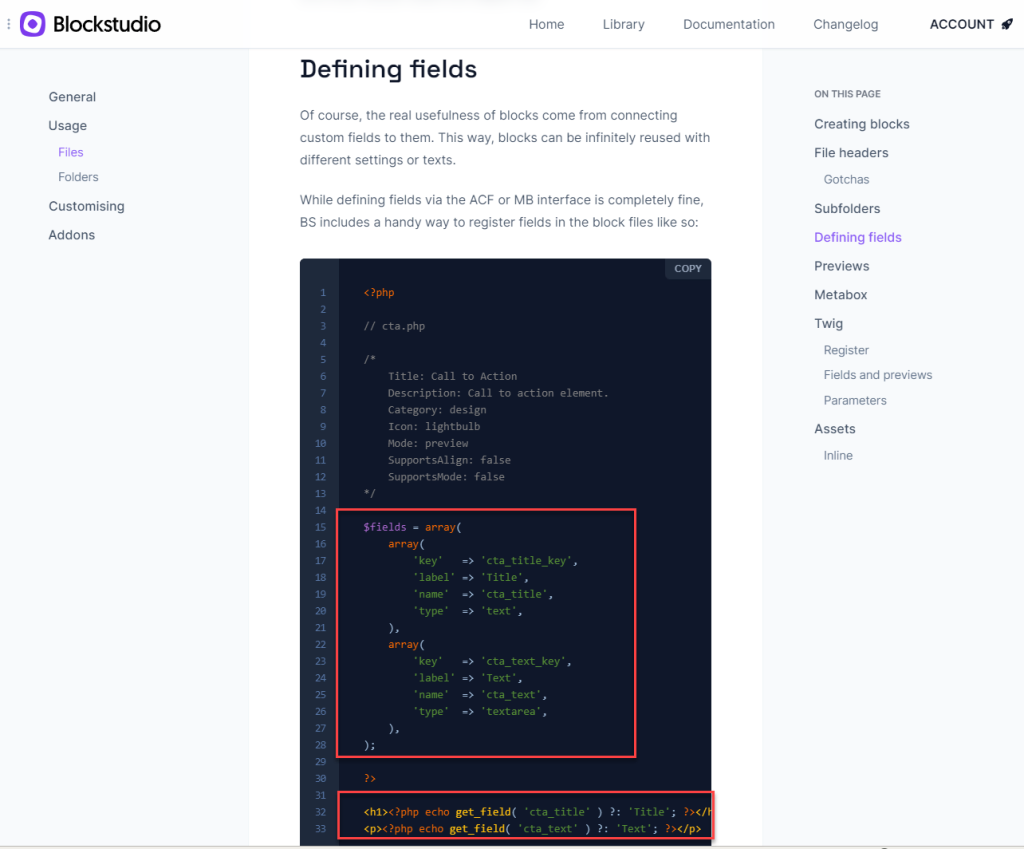Screen dimensions: 1024x849
Task: Click code line 'Description: Call to action element.'
Action: [498, 393]
